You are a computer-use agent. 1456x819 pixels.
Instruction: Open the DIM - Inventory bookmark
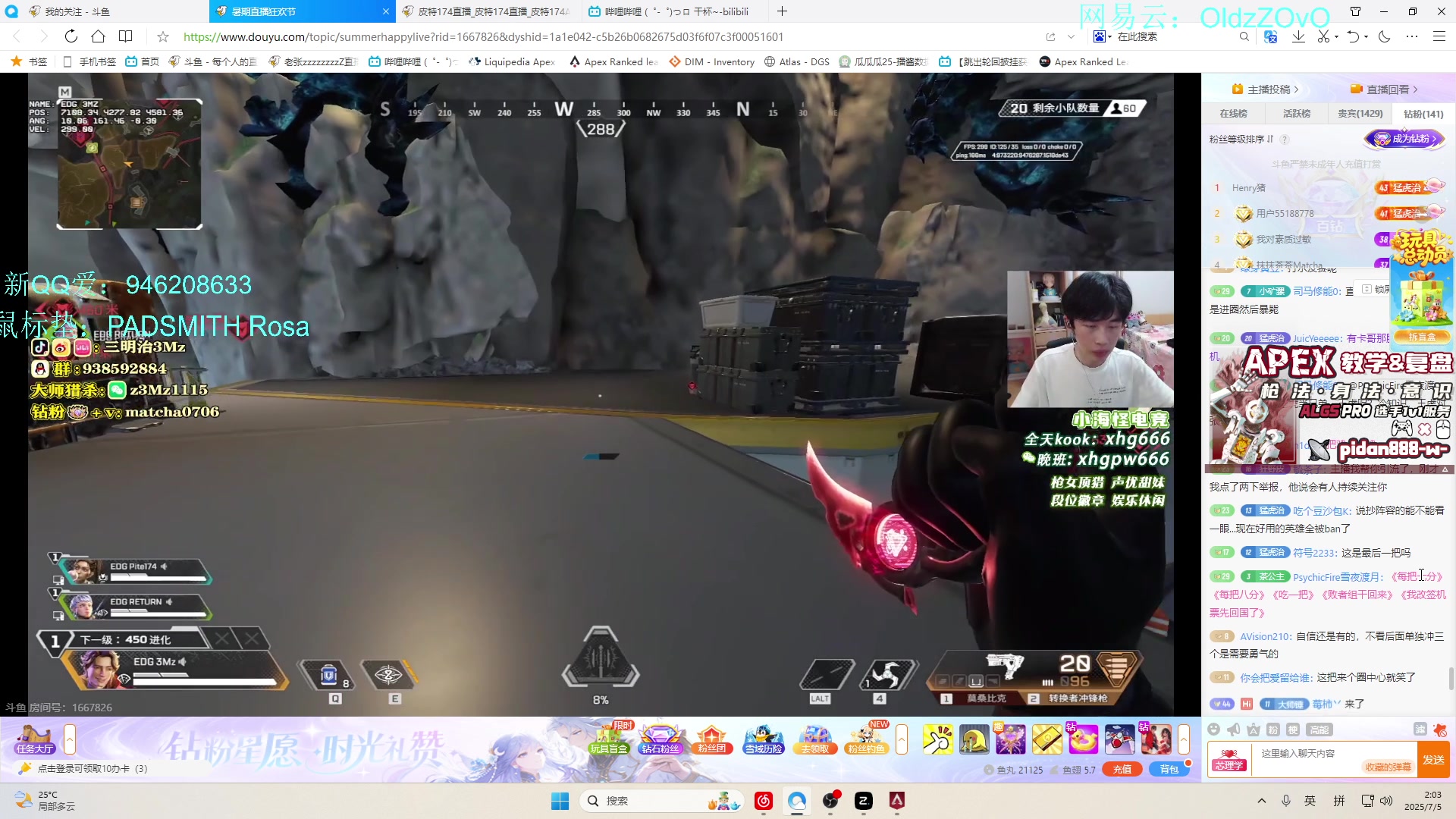711,61
